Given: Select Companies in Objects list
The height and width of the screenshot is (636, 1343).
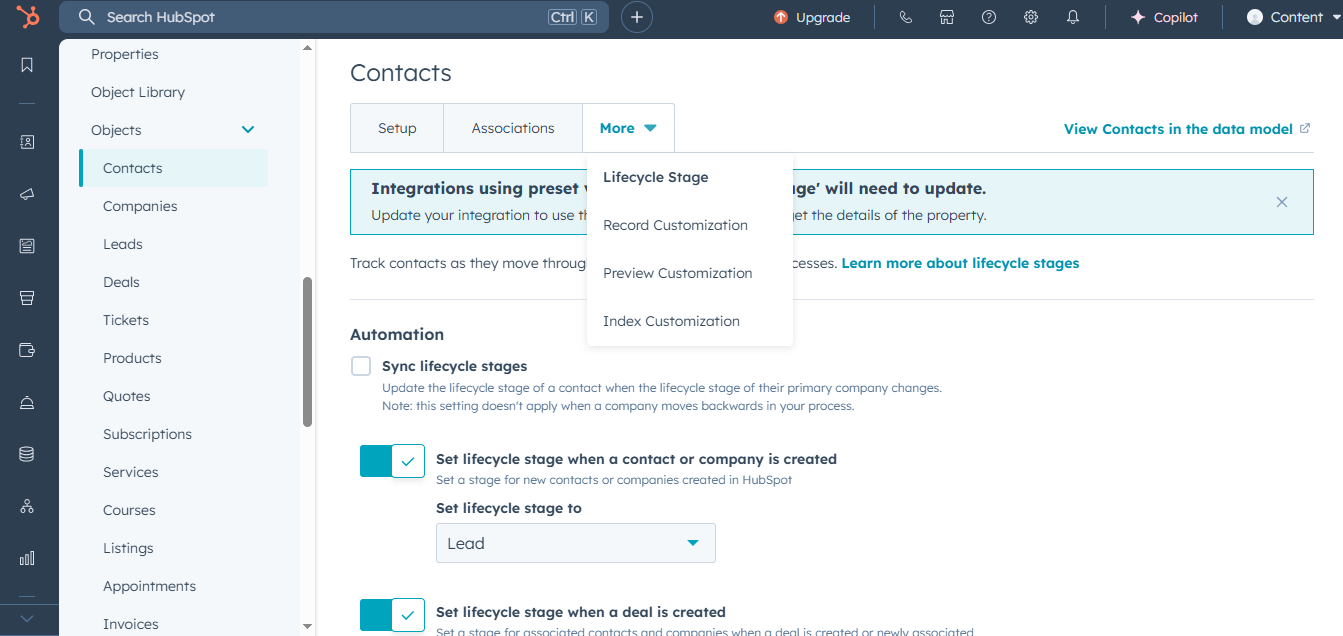Looking at the screenshot, I should pos(140,206).
